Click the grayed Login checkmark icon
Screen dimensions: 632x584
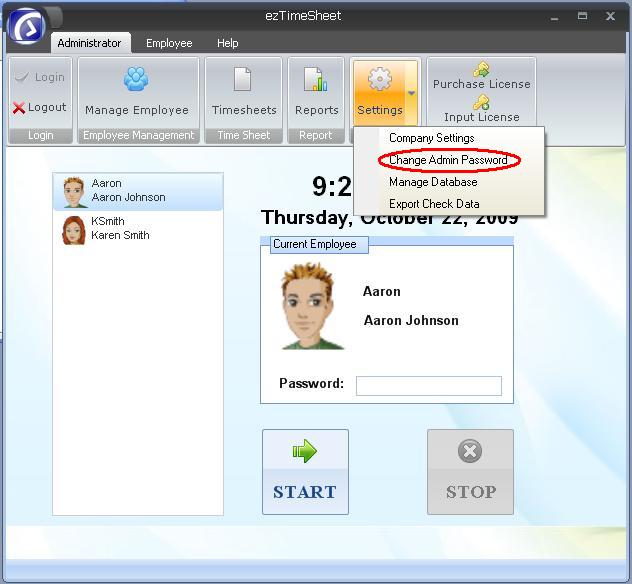(22, 76)
